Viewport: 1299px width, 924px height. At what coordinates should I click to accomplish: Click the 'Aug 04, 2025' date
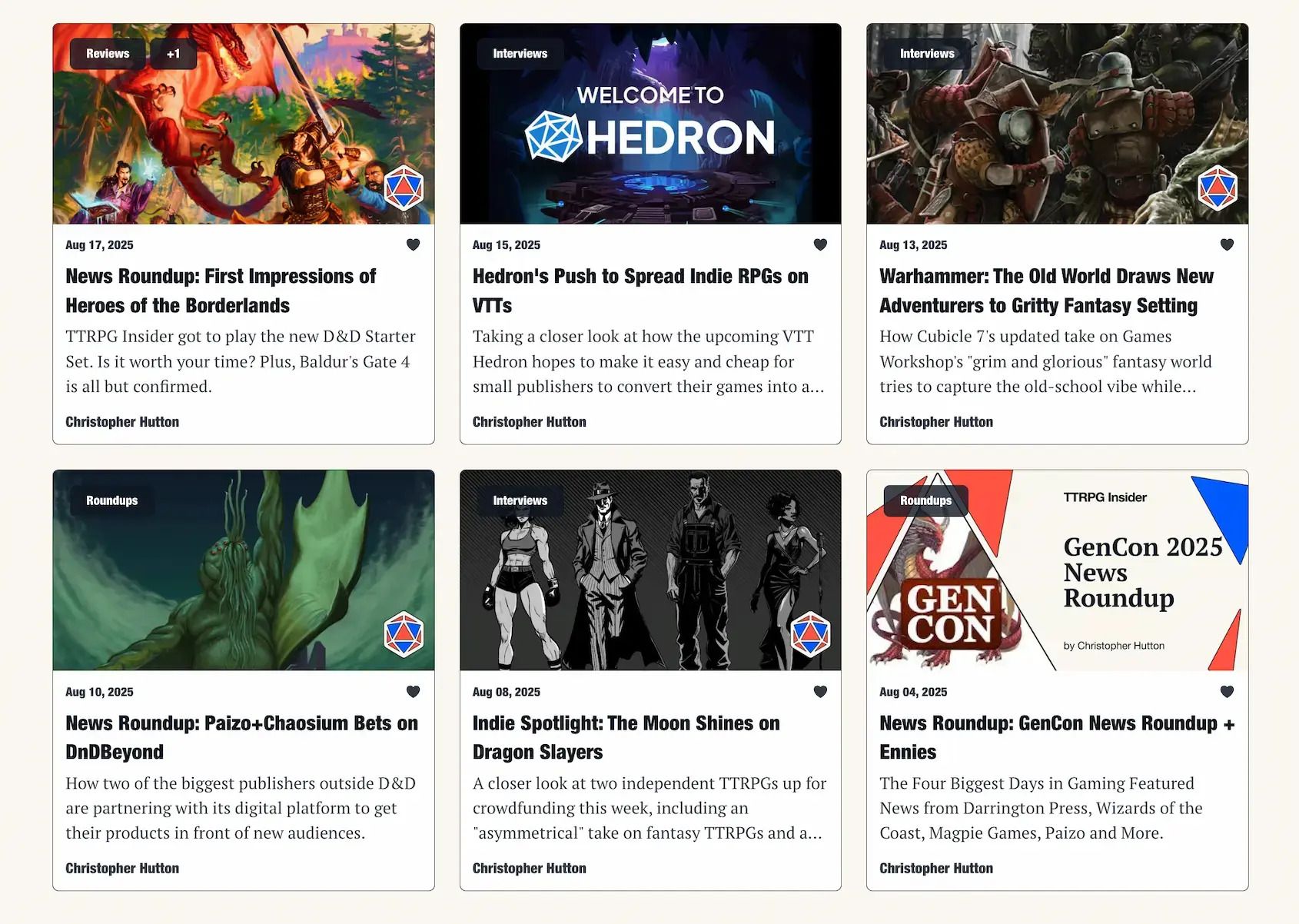pyautogui.click(x=913, y=692)
